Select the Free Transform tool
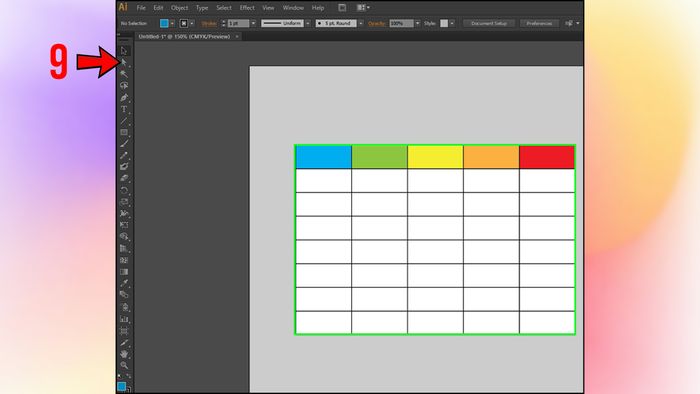 tap(124, 225)
